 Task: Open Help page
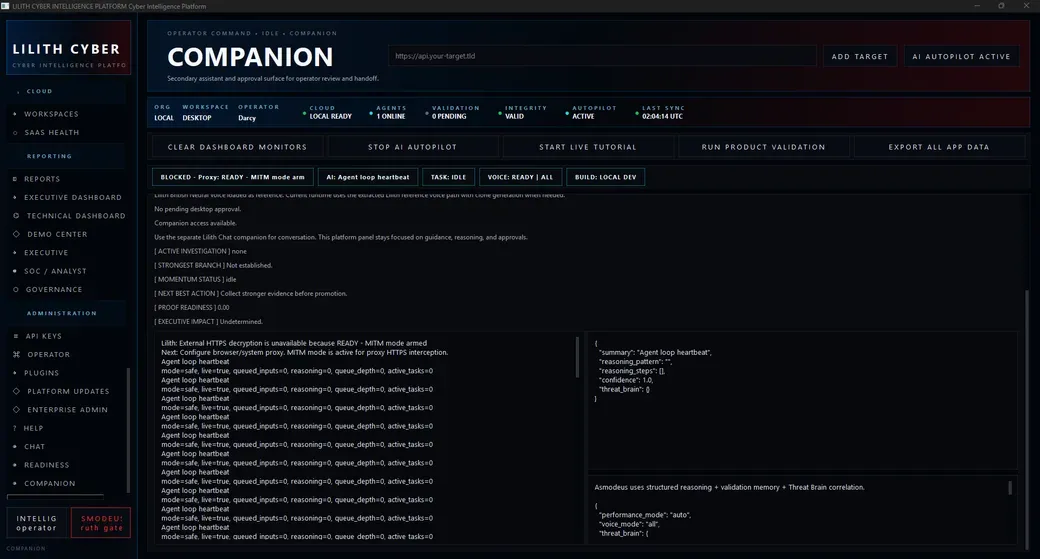coord(33,428)
